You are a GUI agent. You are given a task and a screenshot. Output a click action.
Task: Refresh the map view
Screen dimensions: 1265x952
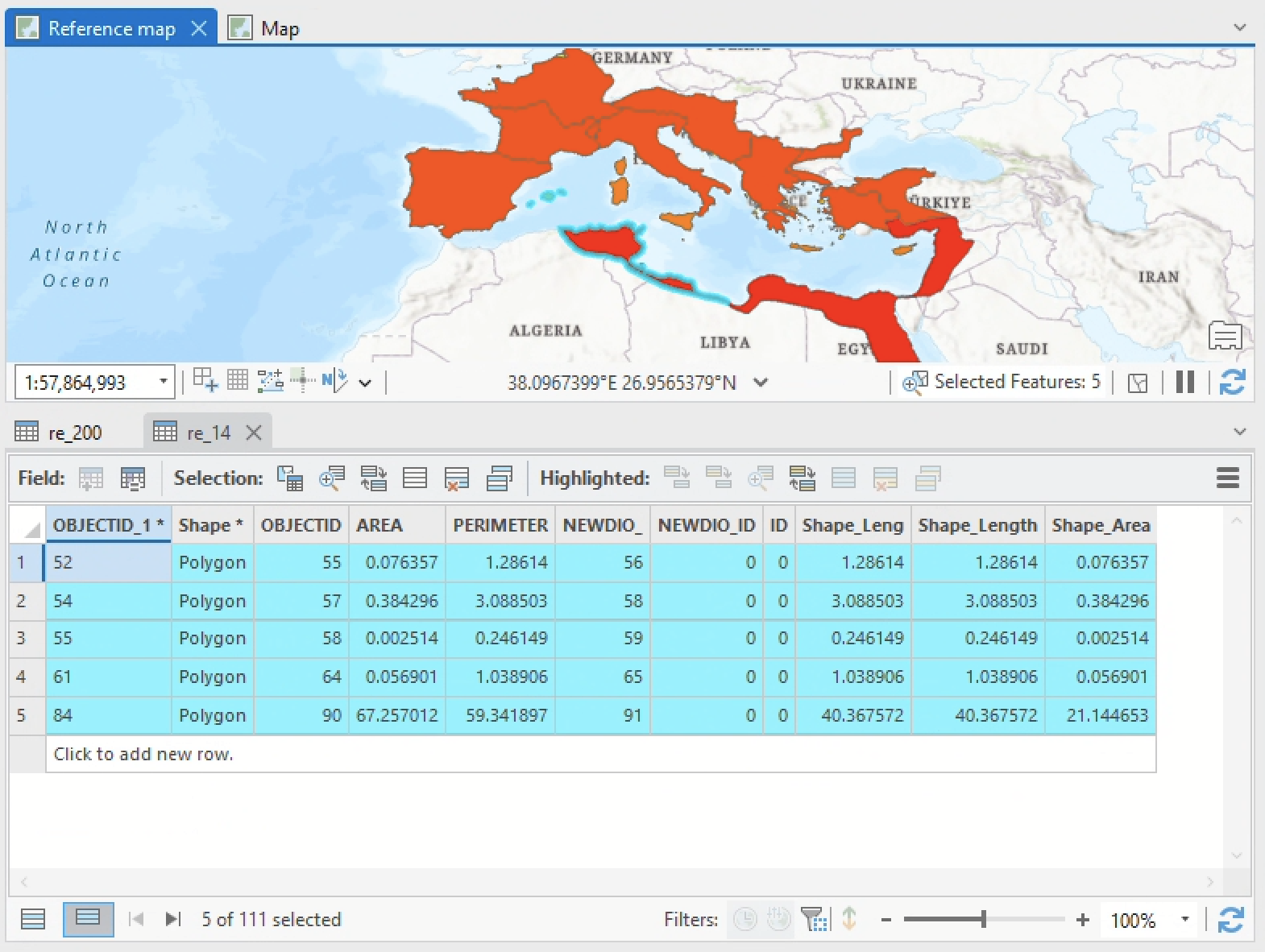[1232, 382]
